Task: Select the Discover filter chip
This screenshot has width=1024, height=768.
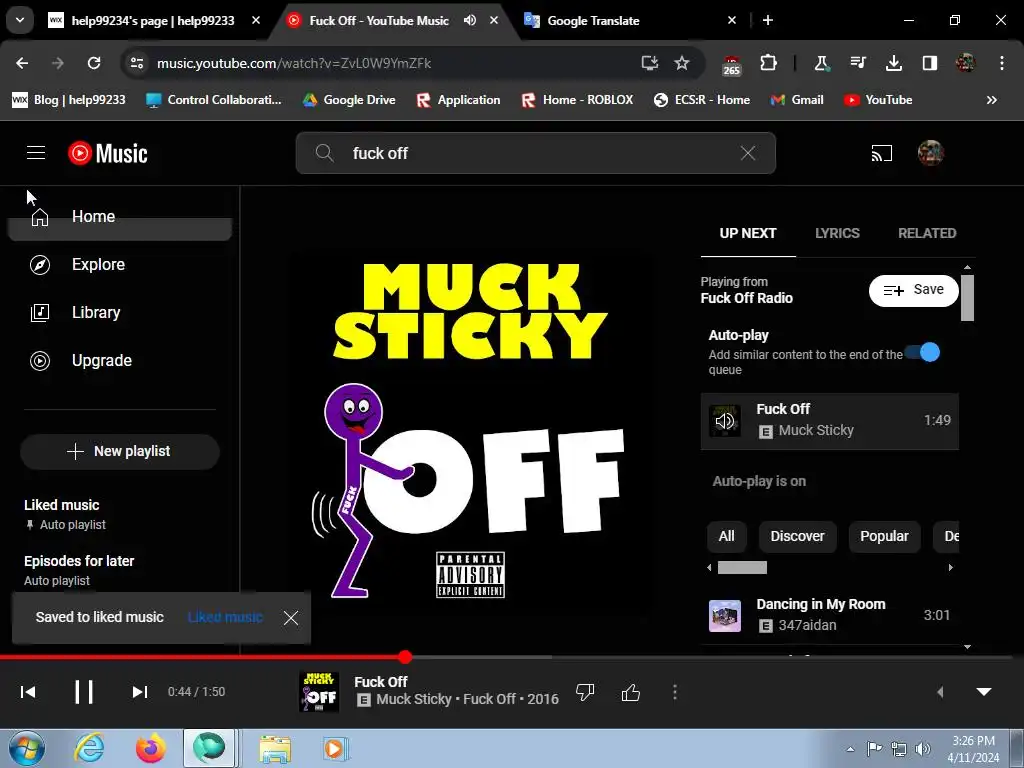Action: (x=797, y=536)
